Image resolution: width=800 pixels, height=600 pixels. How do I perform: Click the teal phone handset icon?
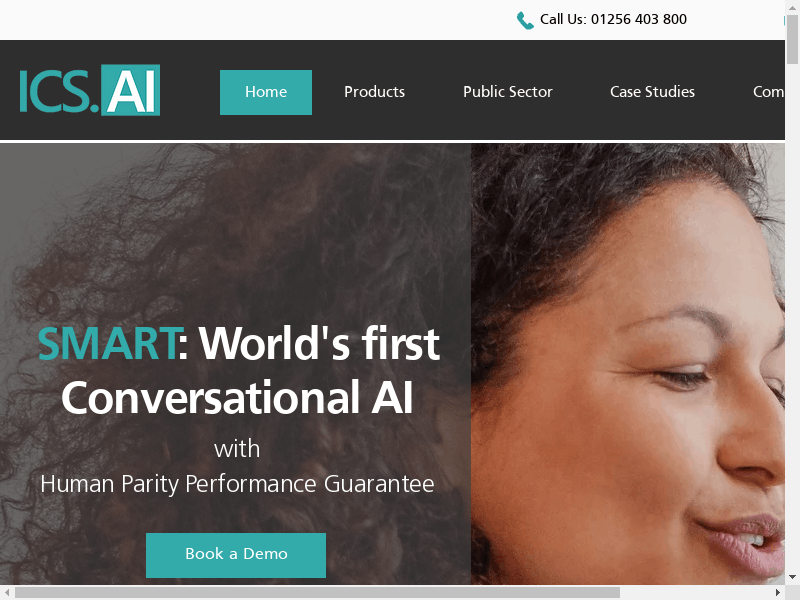[x=525, y=20]
